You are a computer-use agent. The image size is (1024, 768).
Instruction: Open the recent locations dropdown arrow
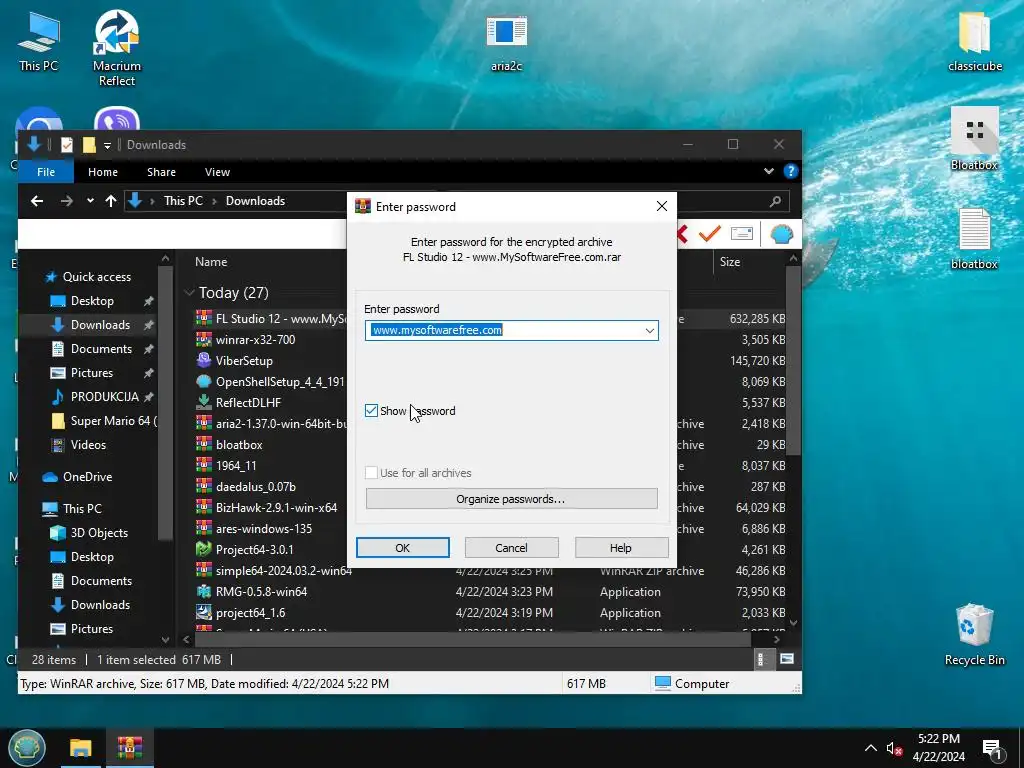coord(90,201)
